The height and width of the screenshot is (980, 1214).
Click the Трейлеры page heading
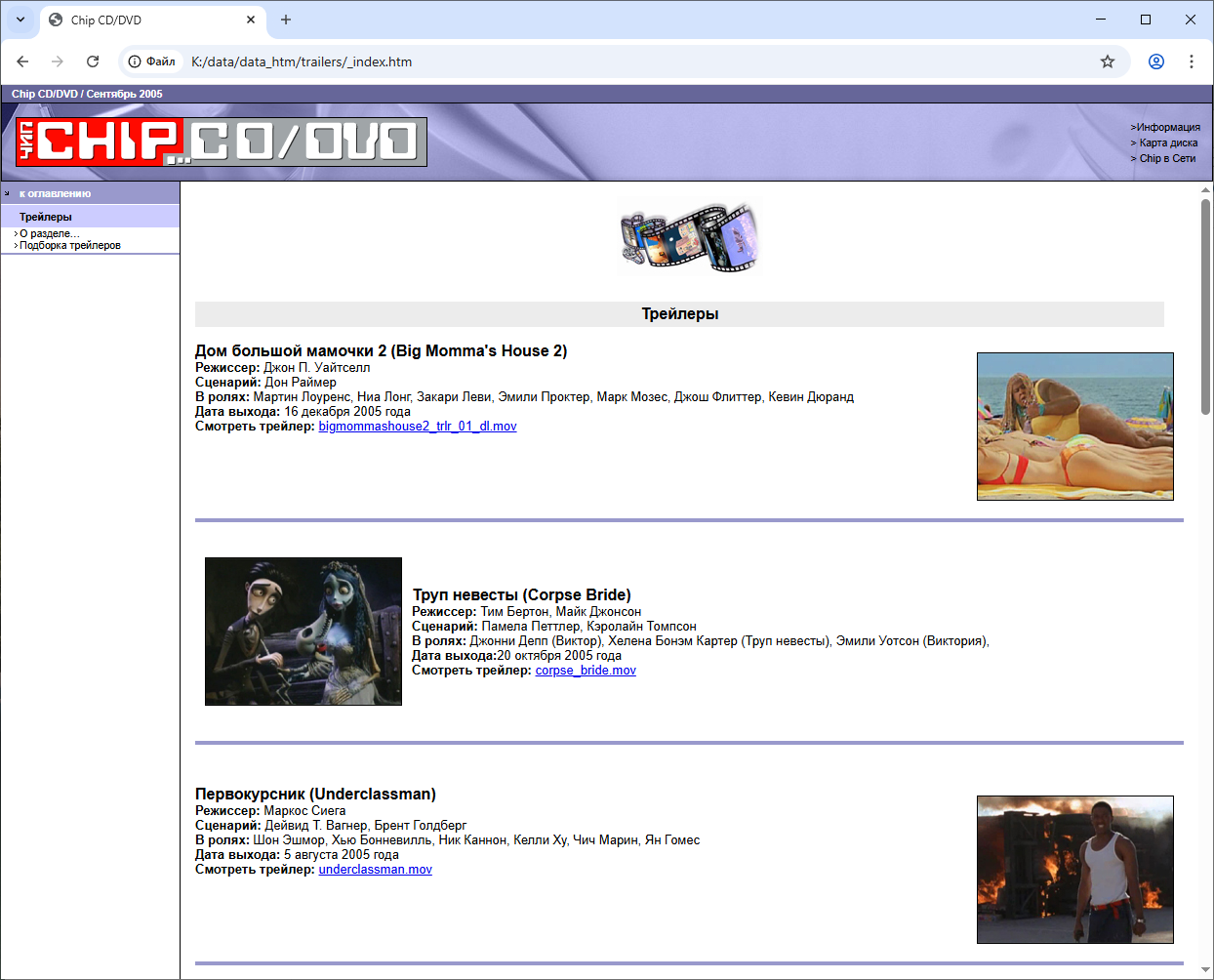click(x=680, y=314)
